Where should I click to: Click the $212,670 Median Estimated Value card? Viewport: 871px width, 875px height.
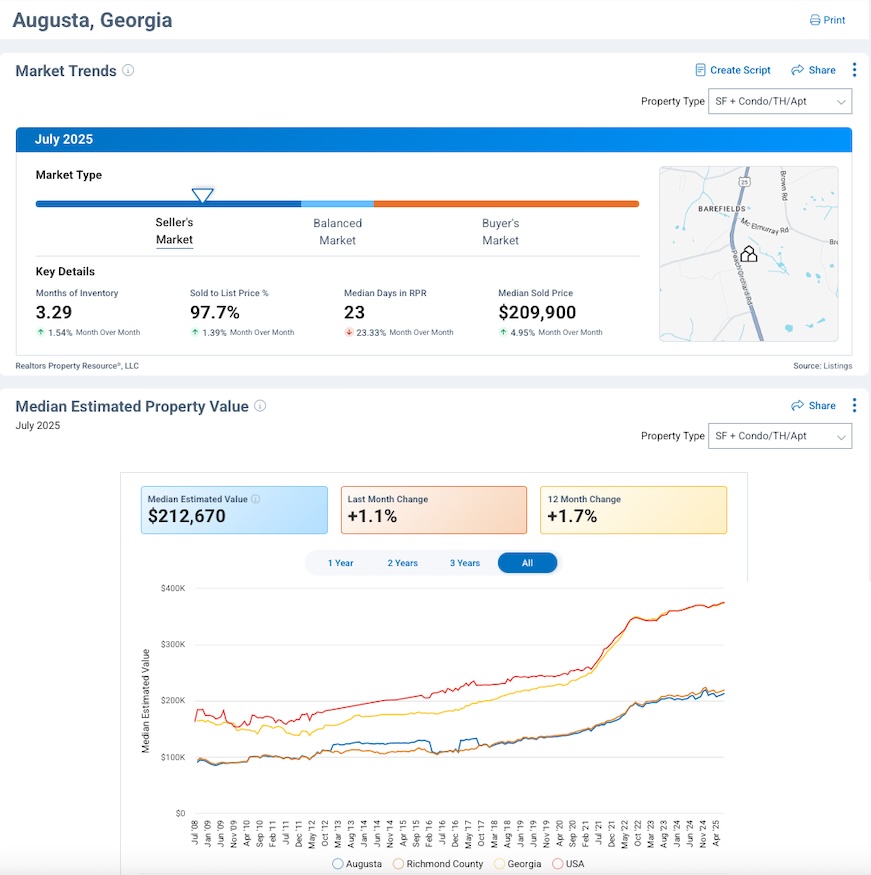[234, 510]
